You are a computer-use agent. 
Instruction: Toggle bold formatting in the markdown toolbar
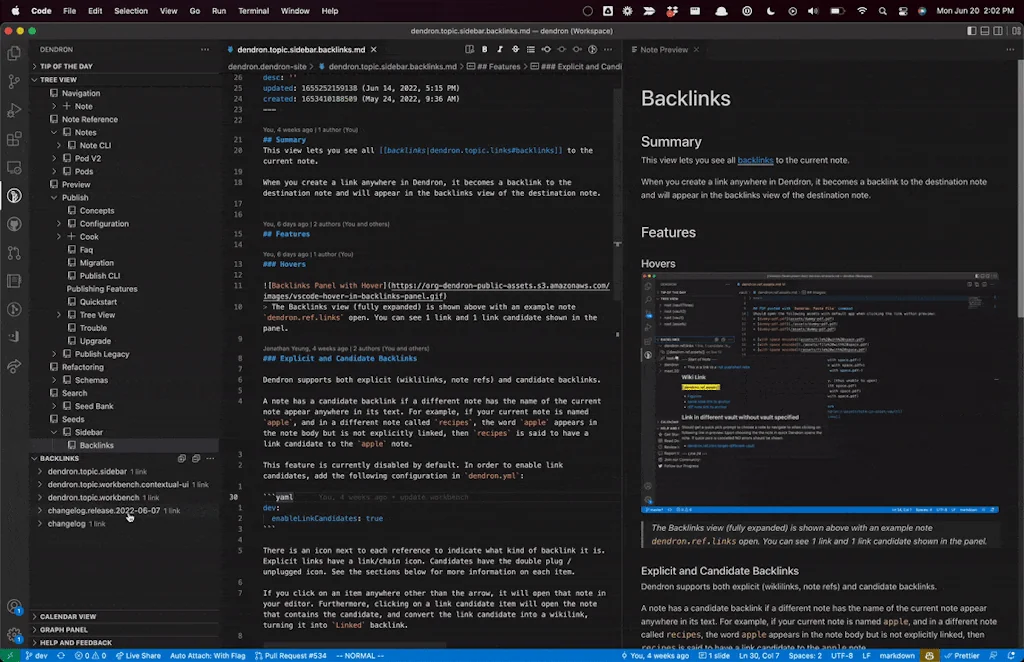coord(484,48)
